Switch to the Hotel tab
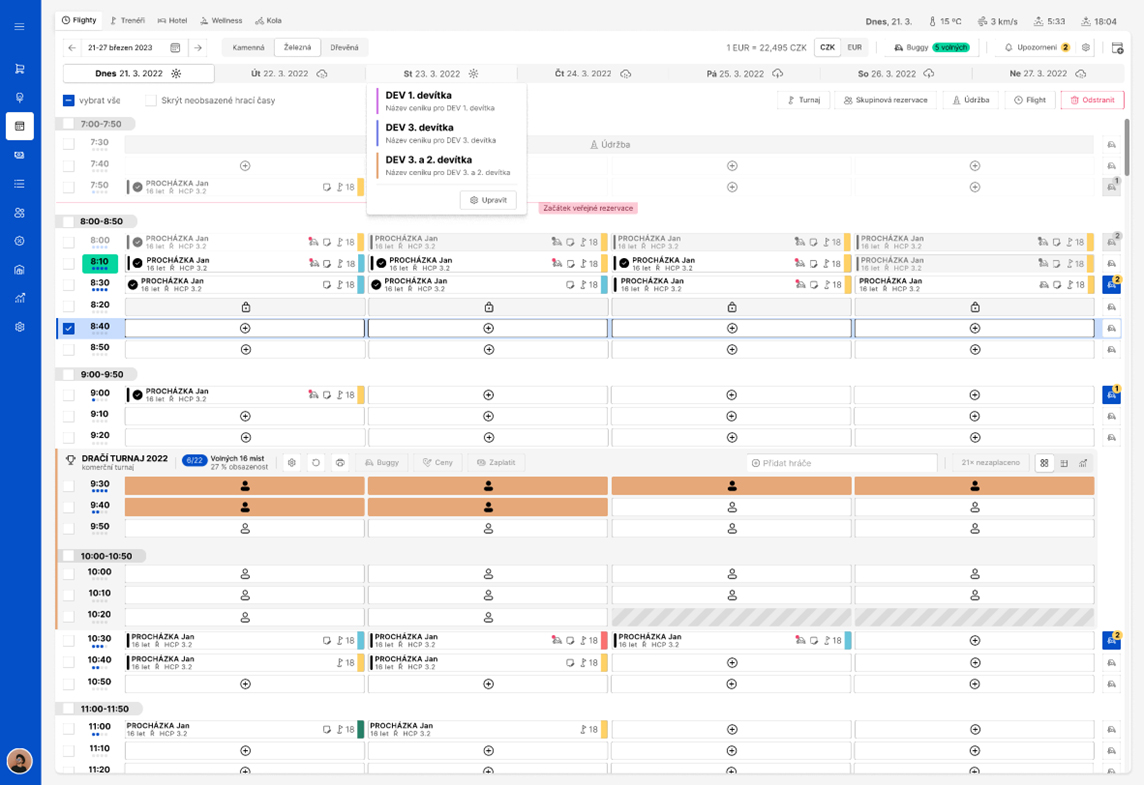The image size is (1144, 785). click(173, 20)
